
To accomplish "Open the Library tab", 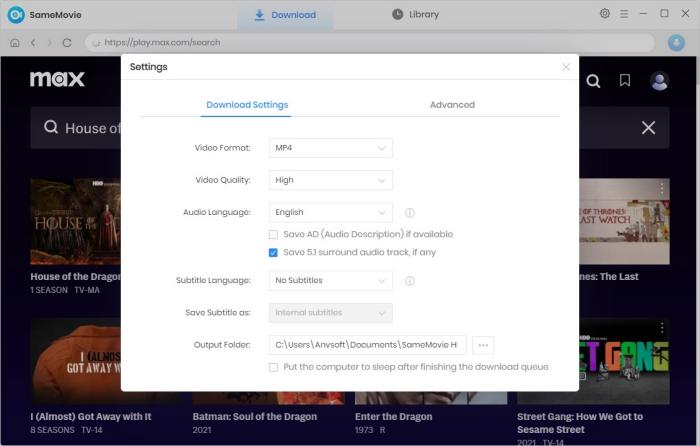I will [x=415, y=14].
